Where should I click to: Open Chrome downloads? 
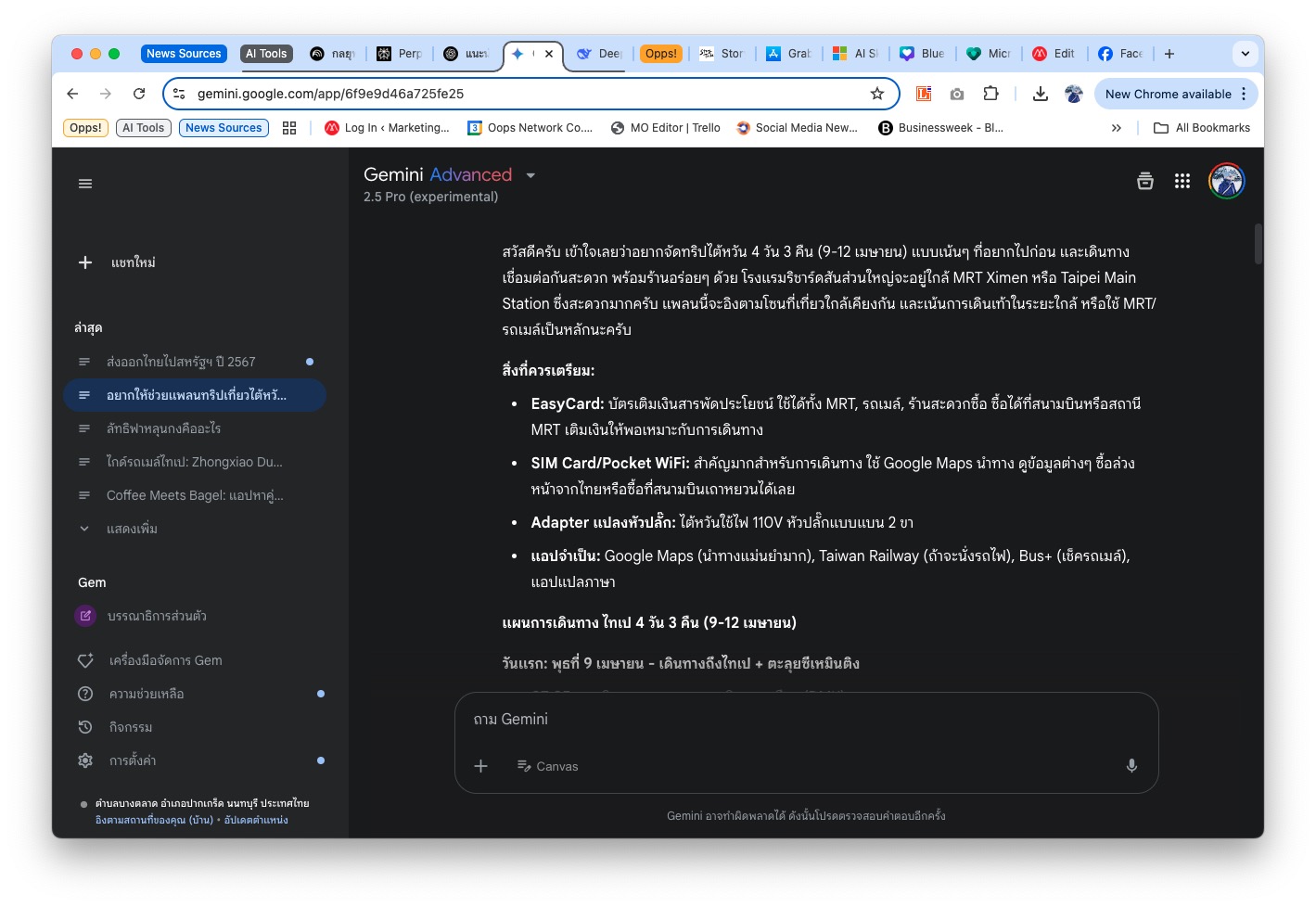click(1041, 94)
